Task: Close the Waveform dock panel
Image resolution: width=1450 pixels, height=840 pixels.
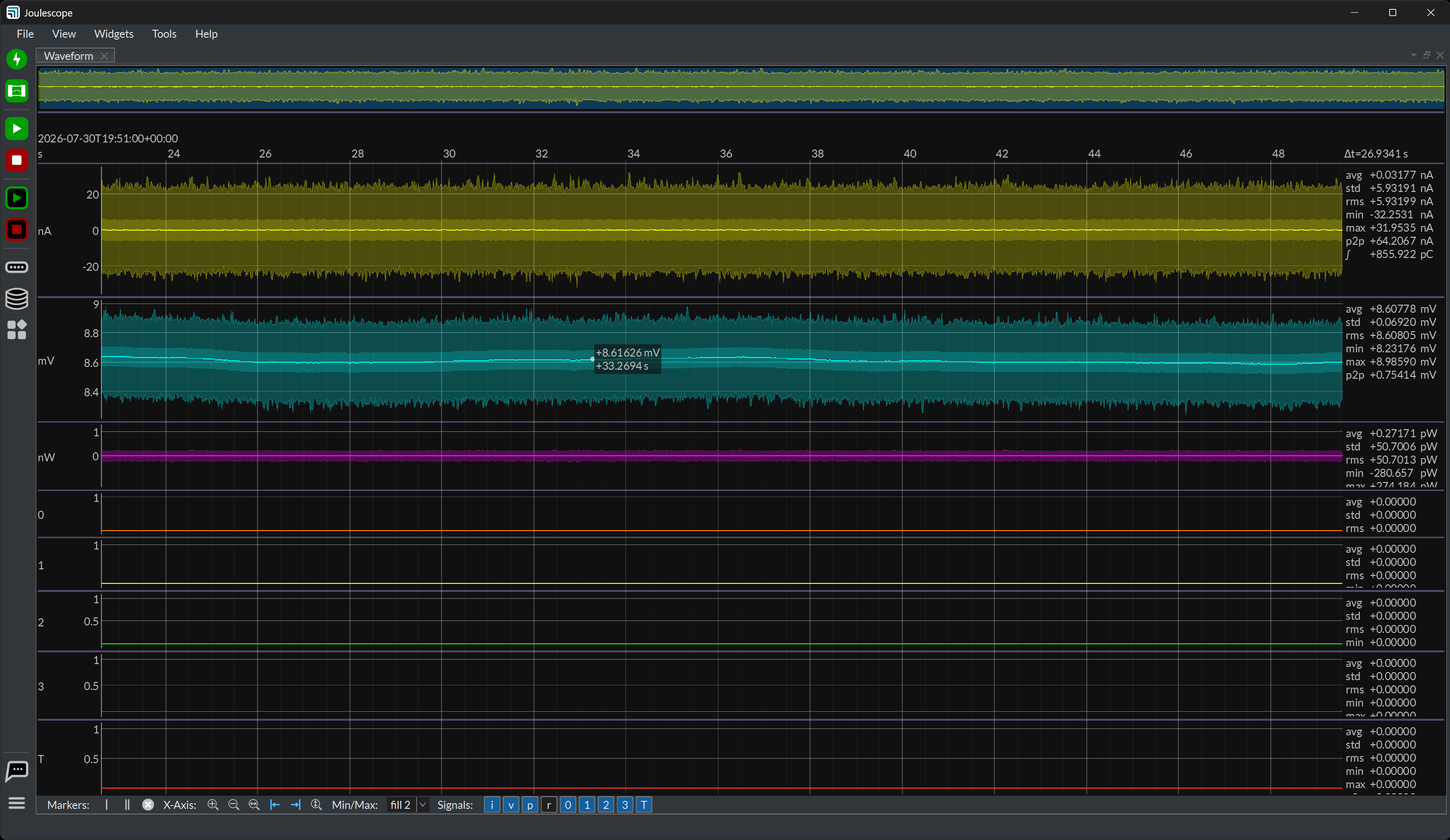Action: [1440, 55]
